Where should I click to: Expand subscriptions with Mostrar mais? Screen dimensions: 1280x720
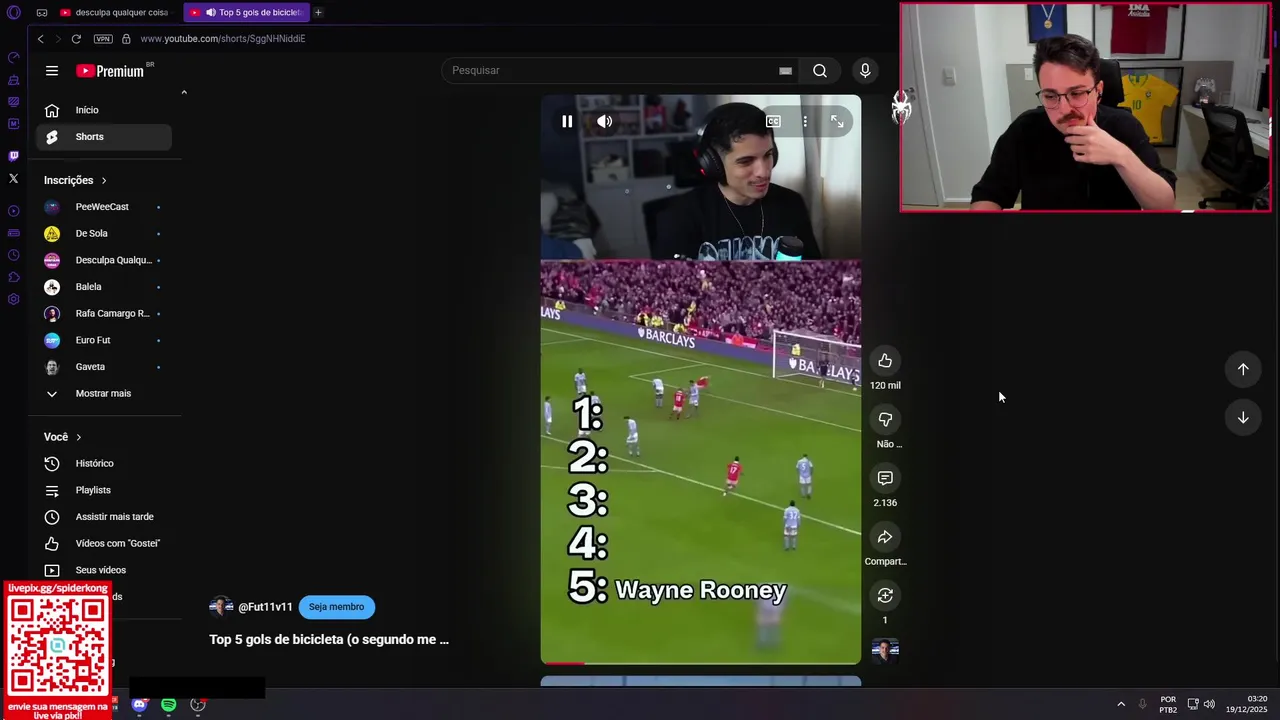pyautogui.click(x=104, y=394)
